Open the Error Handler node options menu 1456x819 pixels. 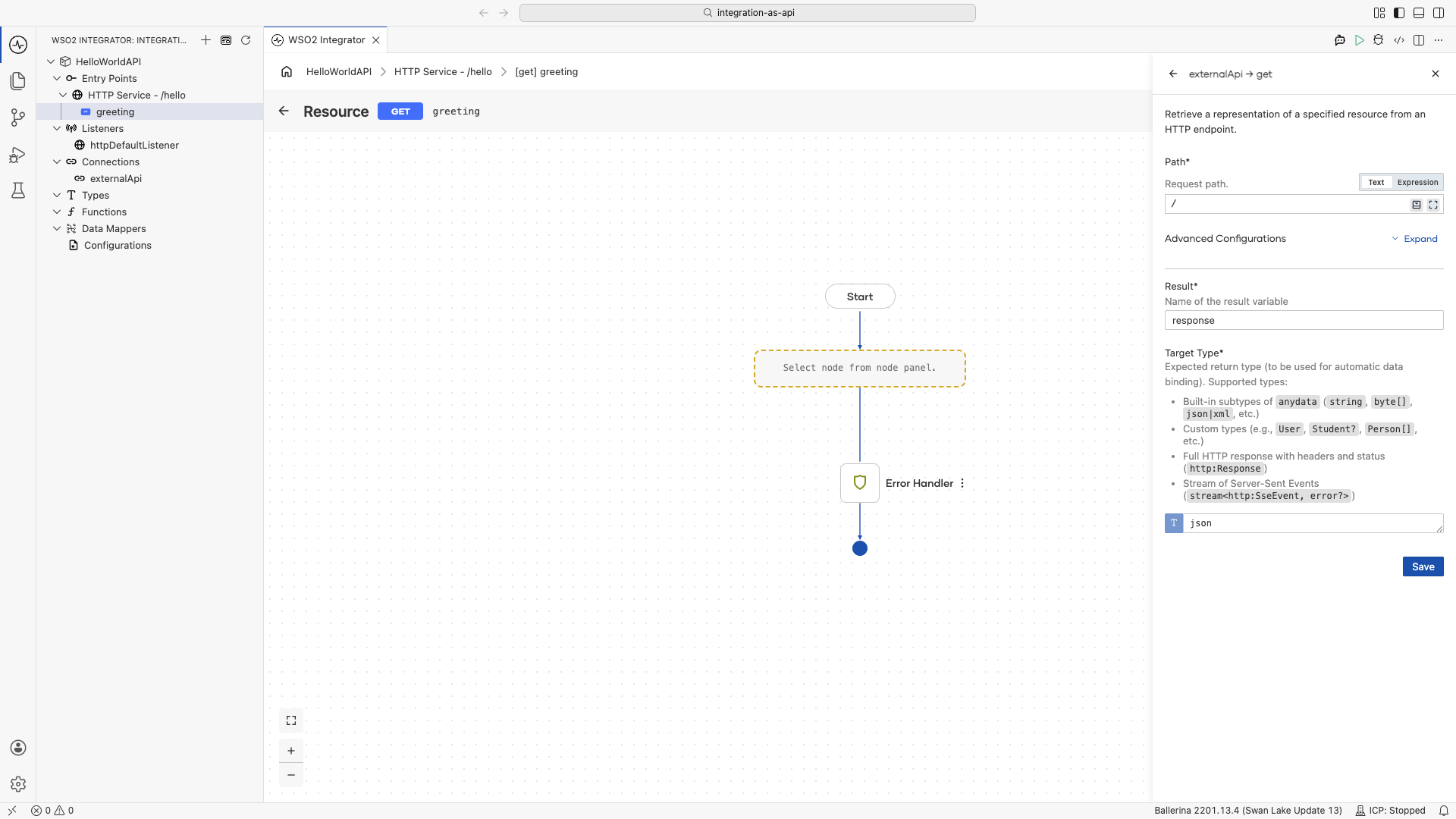point(962,483)
